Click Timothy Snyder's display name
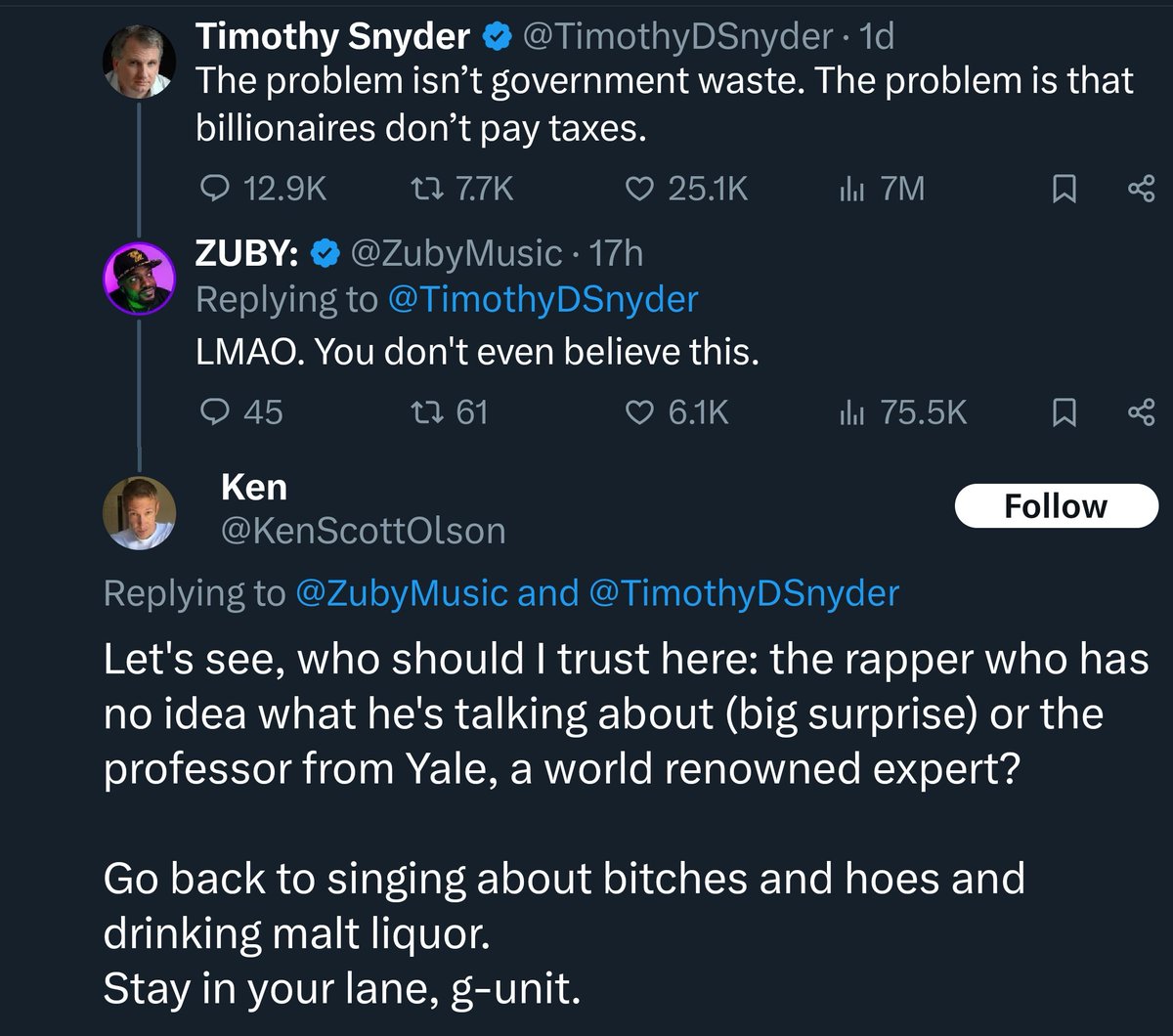Screen dimensions: 1173x1036 332,37
